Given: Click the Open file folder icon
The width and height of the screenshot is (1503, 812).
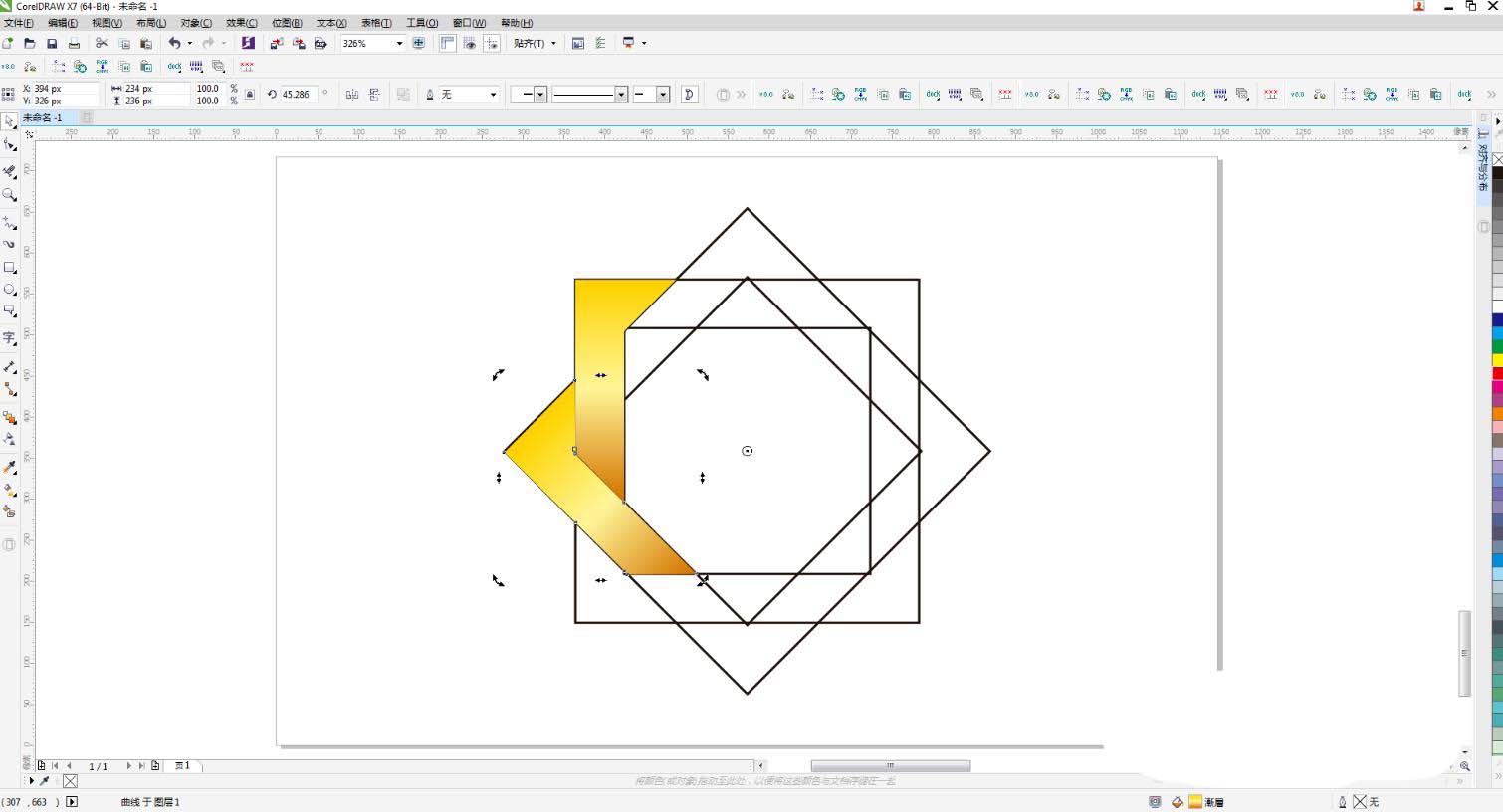Looking at the screenshot, I should [30, 43].
